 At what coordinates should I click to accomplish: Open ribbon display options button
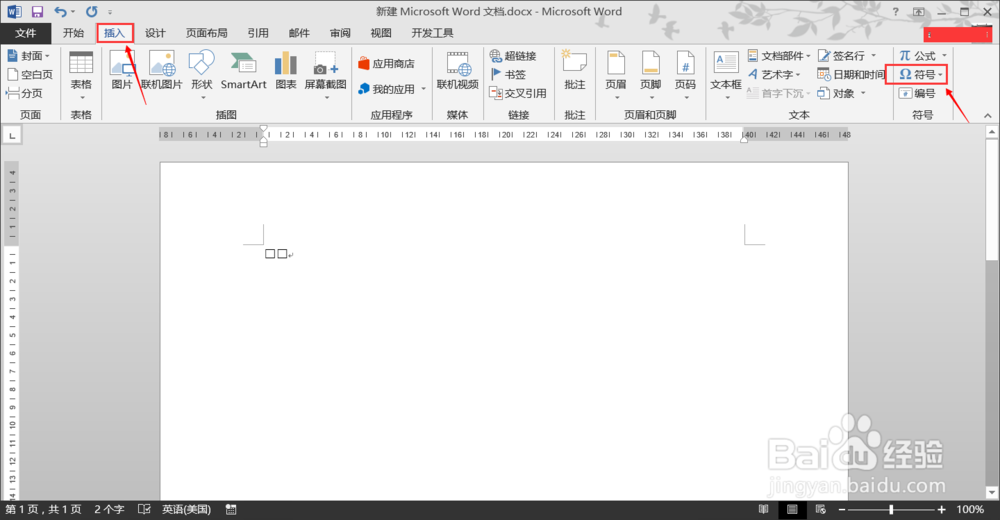click(x=918, y=11)
